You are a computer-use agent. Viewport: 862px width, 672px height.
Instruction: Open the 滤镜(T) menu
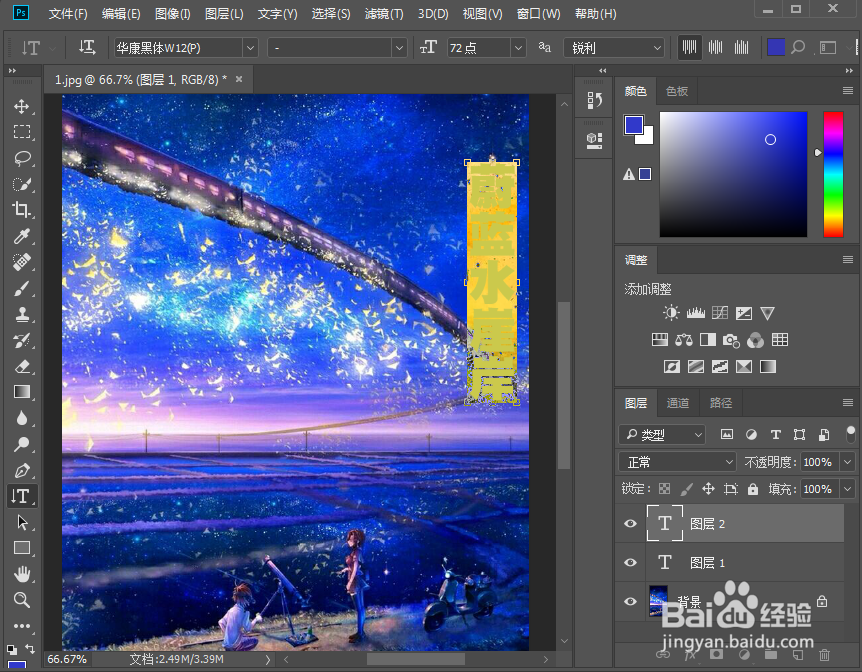384,14
